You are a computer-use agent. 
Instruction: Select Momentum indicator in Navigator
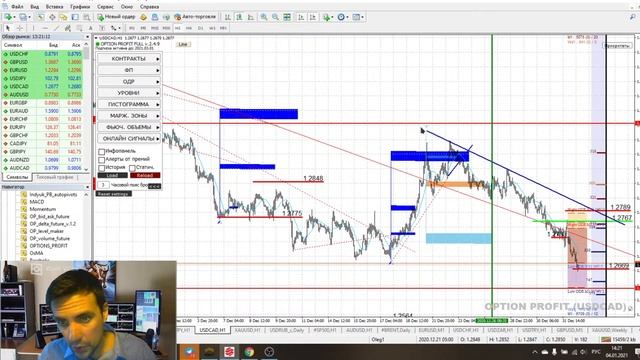[42, 209]
